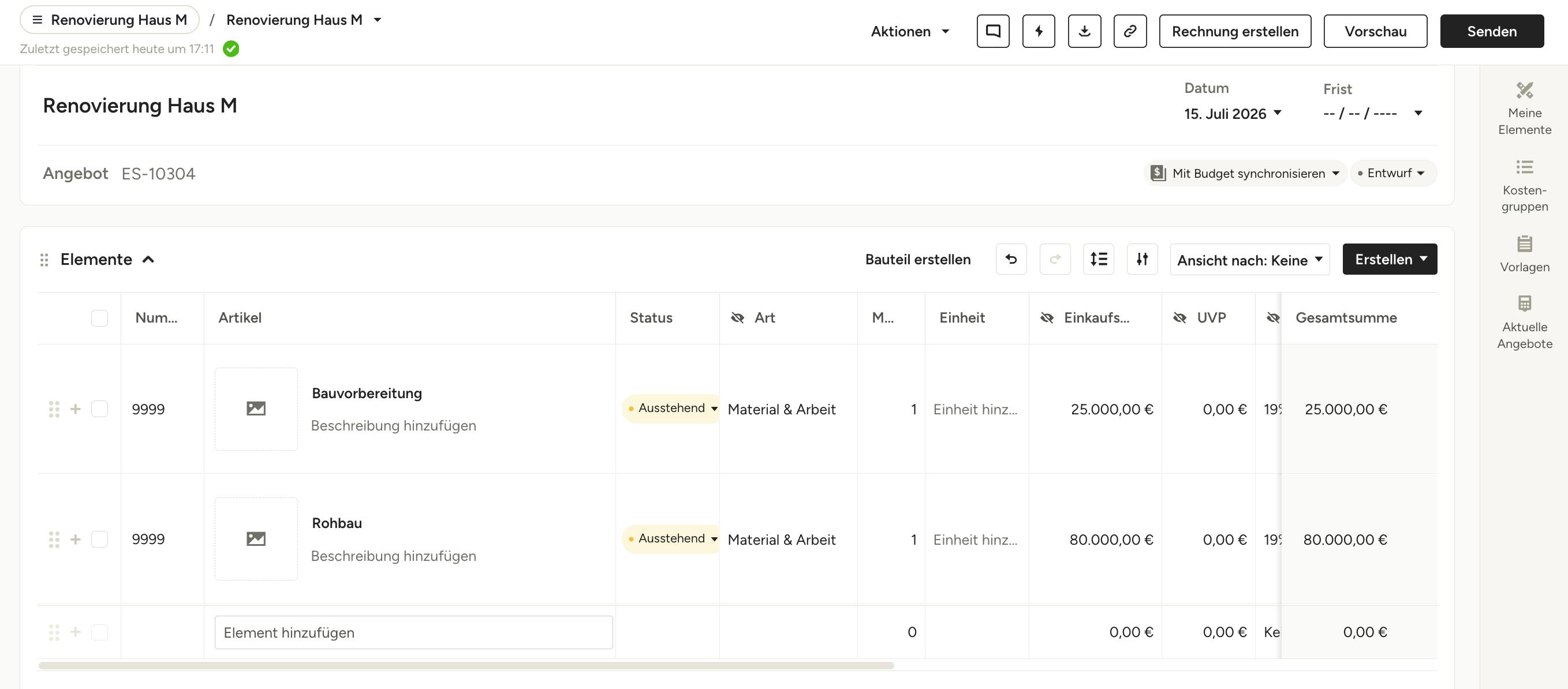Toggle visibility of Einkaufs column

pyautogui.click(x=1046, y=318)
